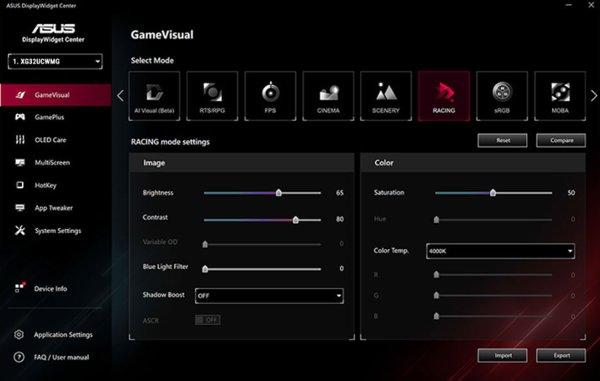This screenshot has width=600, height=381.
Task: Click the FAQ / User manual label
Action: click(x=62, y=357)
